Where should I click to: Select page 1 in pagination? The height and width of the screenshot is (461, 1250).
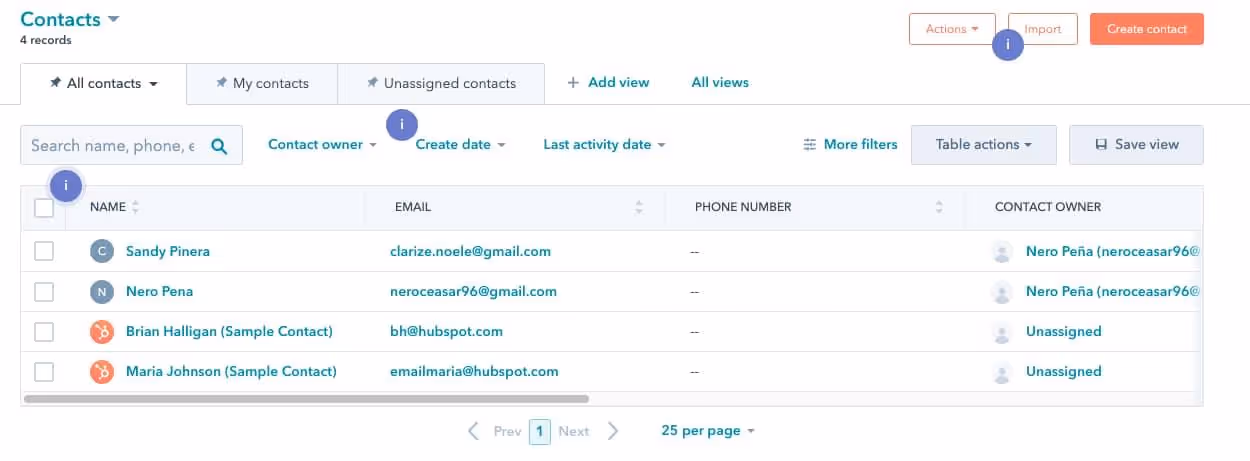[x=540, y=431]
